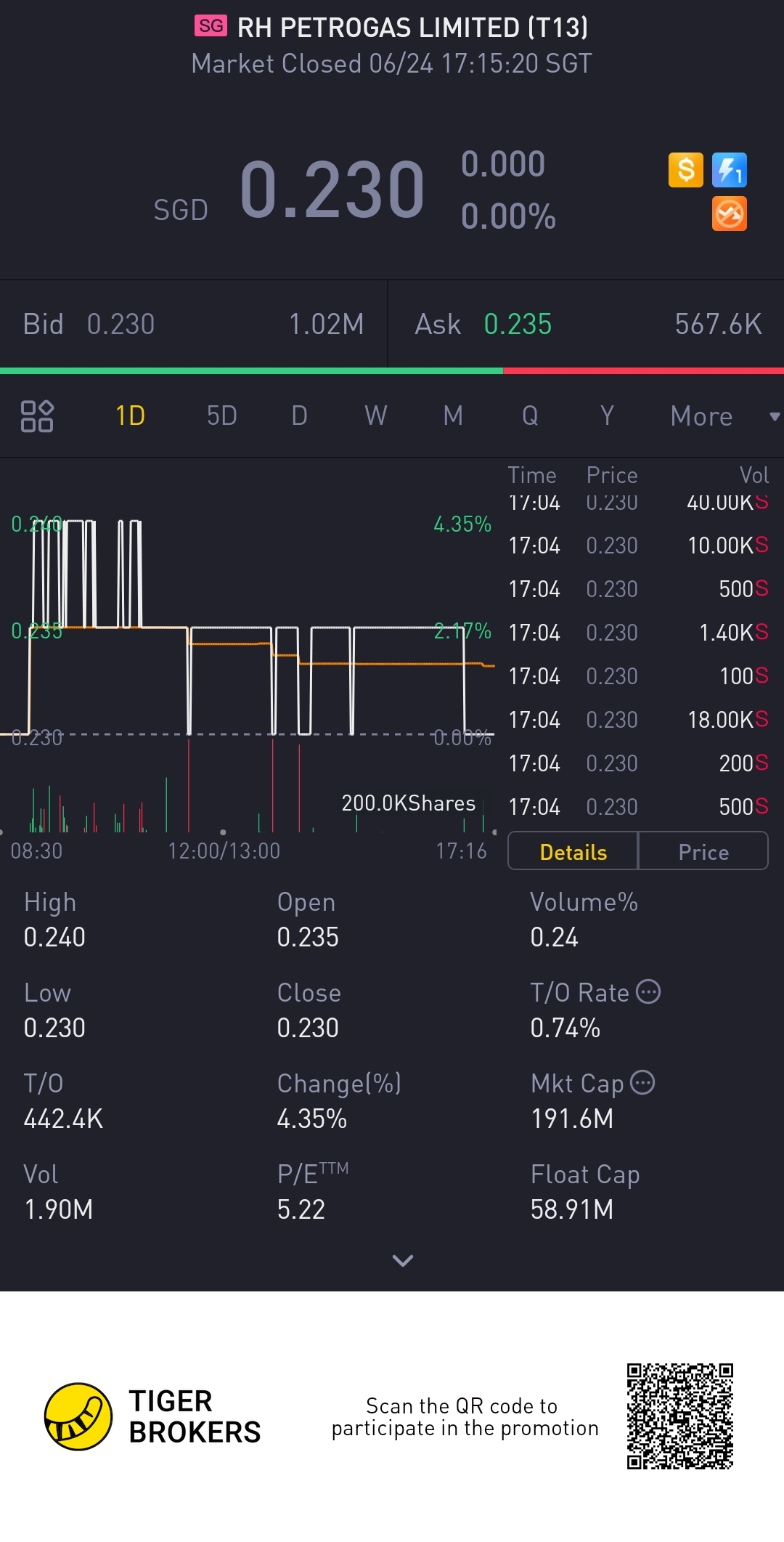Select the 5D chart period
This screenshot has height=1542, width=784.
point(221,416)
